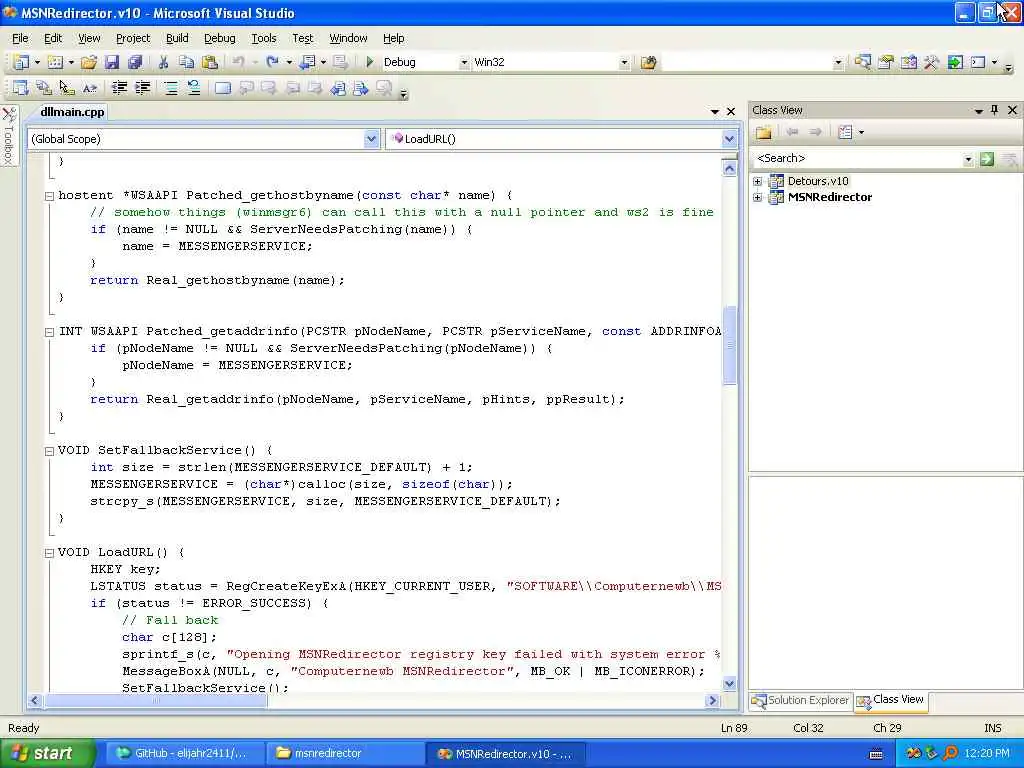This screenshot has height=768, width=1024.
Task: Open the Win32 platform dropdown
Action: [x=624, y=63]
